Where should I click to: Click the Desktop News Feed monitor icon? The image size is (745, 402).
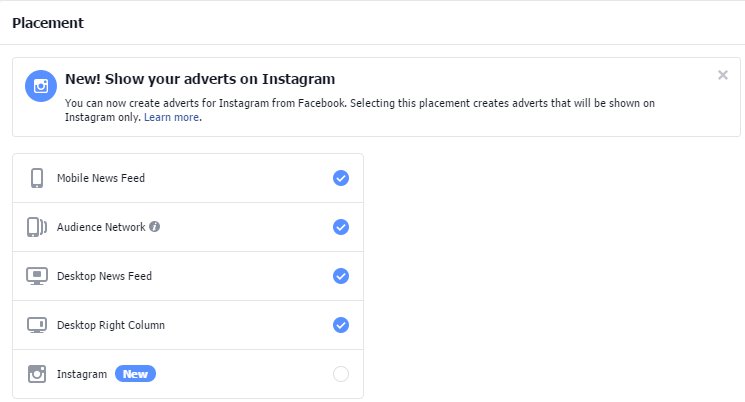37,276
